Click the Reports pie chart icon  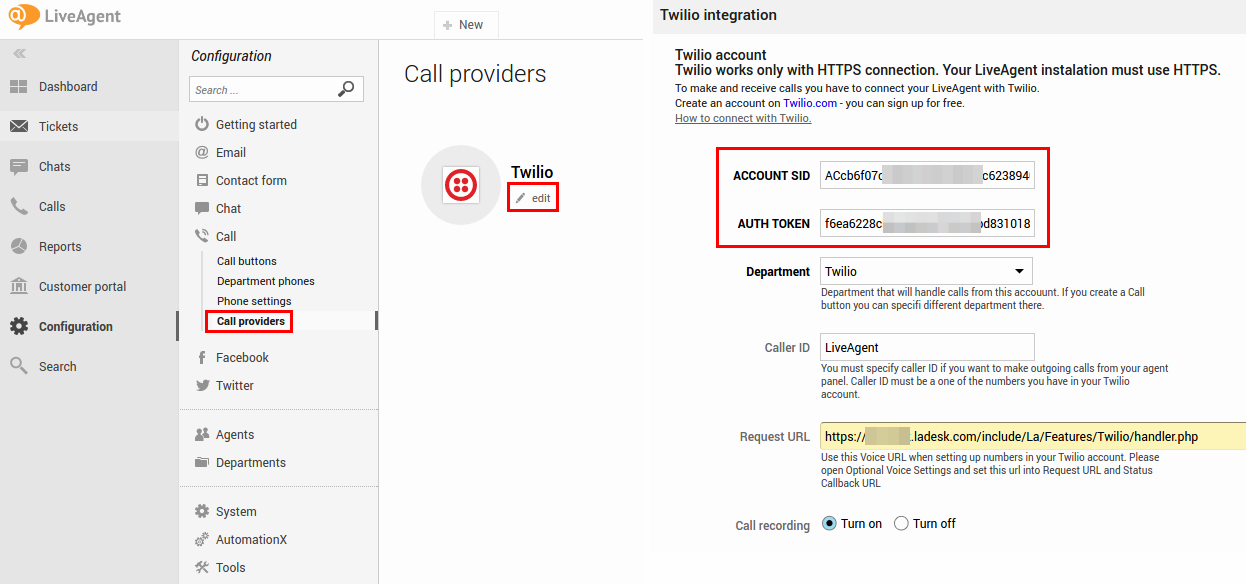19,247
